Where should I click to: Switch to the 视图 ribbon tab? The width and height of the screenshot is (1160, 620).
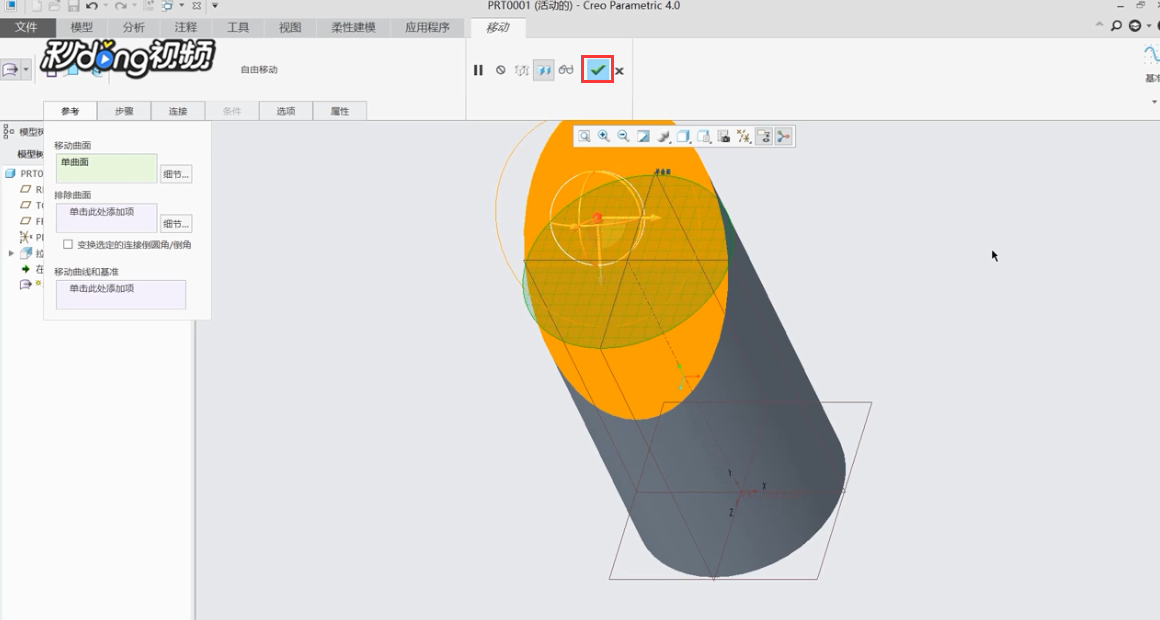point(290,27)
